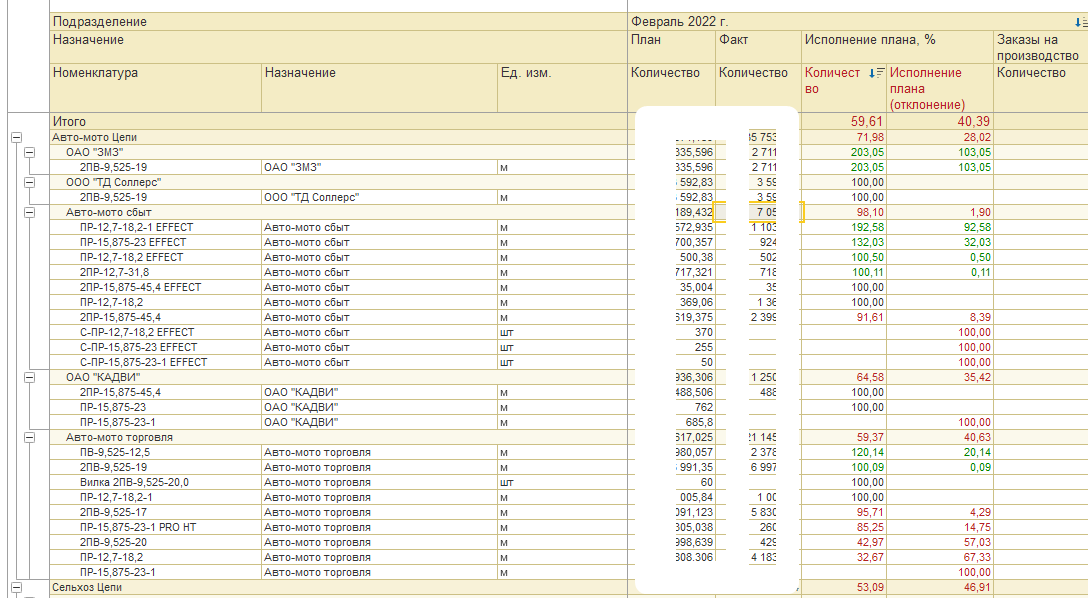The image size is (1088, 598).
Task: Select the 2ПР-15,875-45,4 EFFECT item
Action: pos(140,287)
